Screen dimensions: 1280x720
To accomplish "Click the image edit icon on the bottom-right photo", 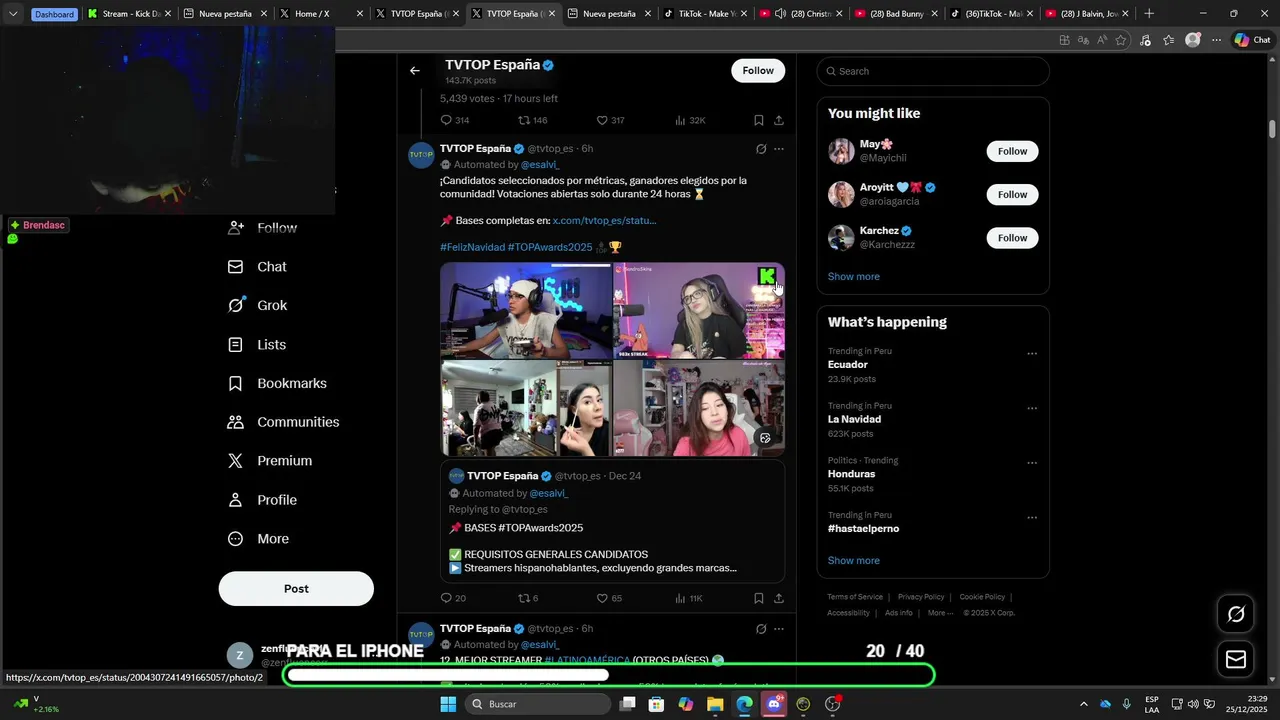I will click(765, 438).
